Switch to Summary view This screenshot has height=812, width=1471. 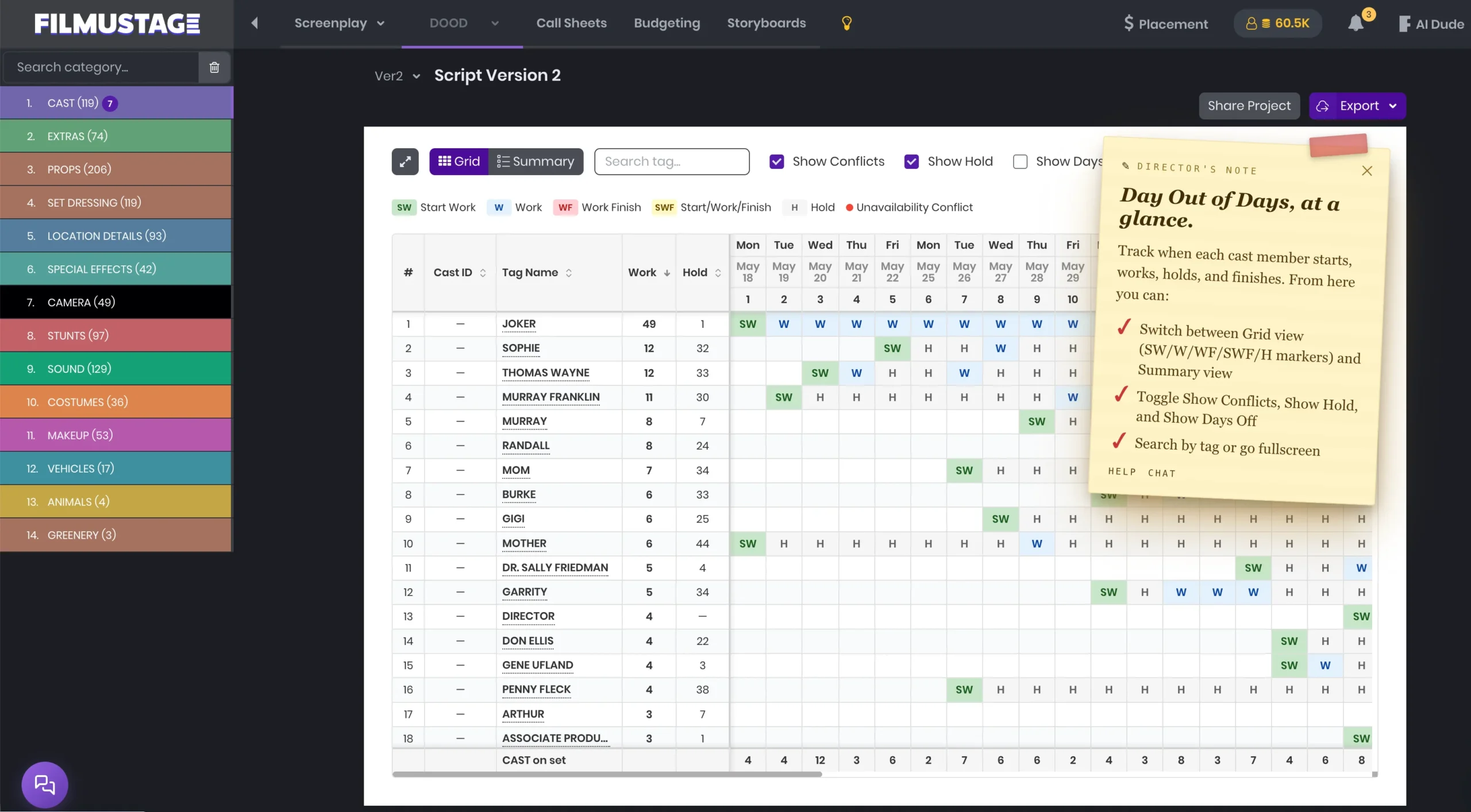[x=536, y=161]
